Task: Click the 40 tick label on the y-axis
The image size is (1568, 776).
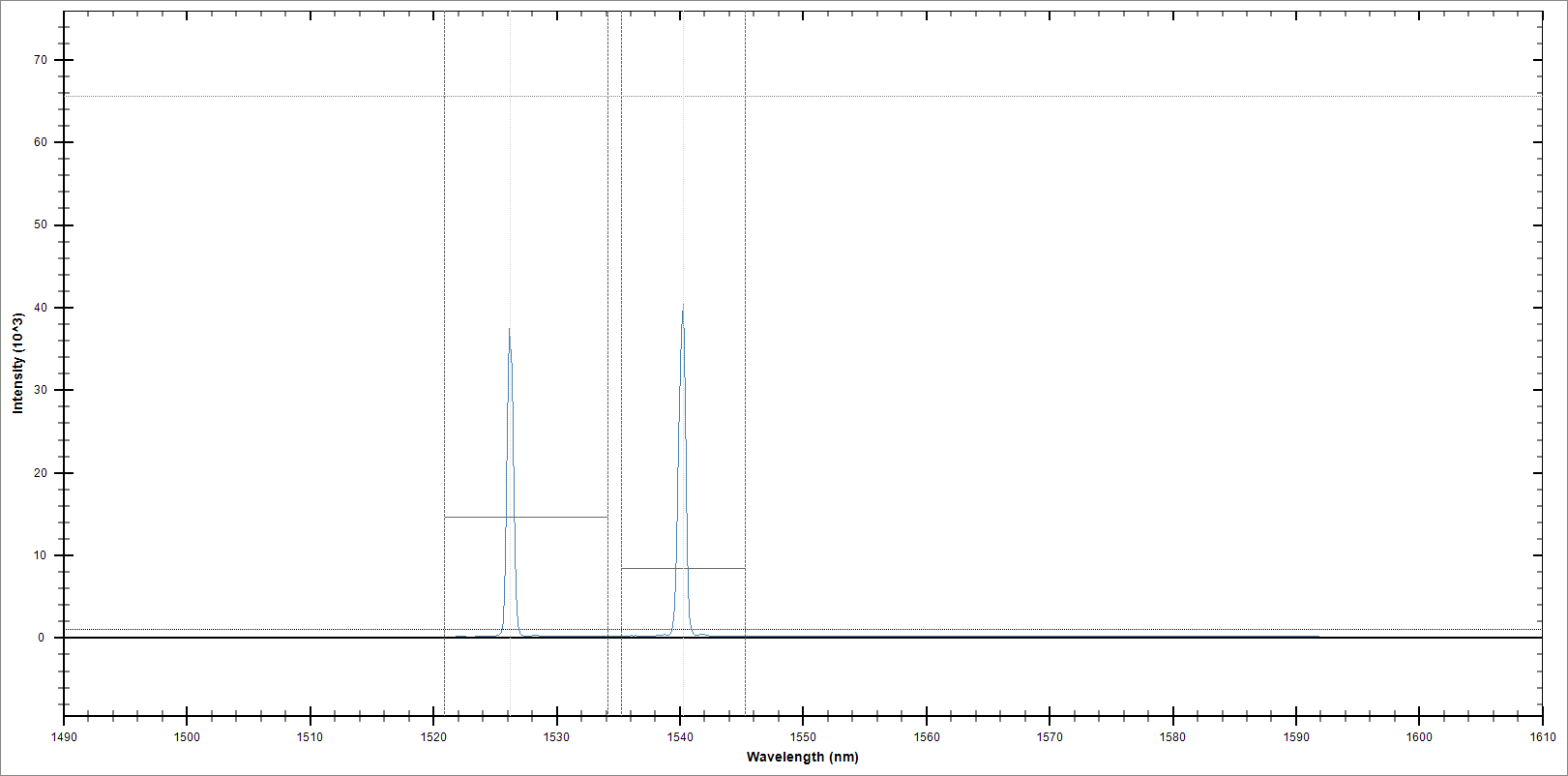Action: point(40,308)
